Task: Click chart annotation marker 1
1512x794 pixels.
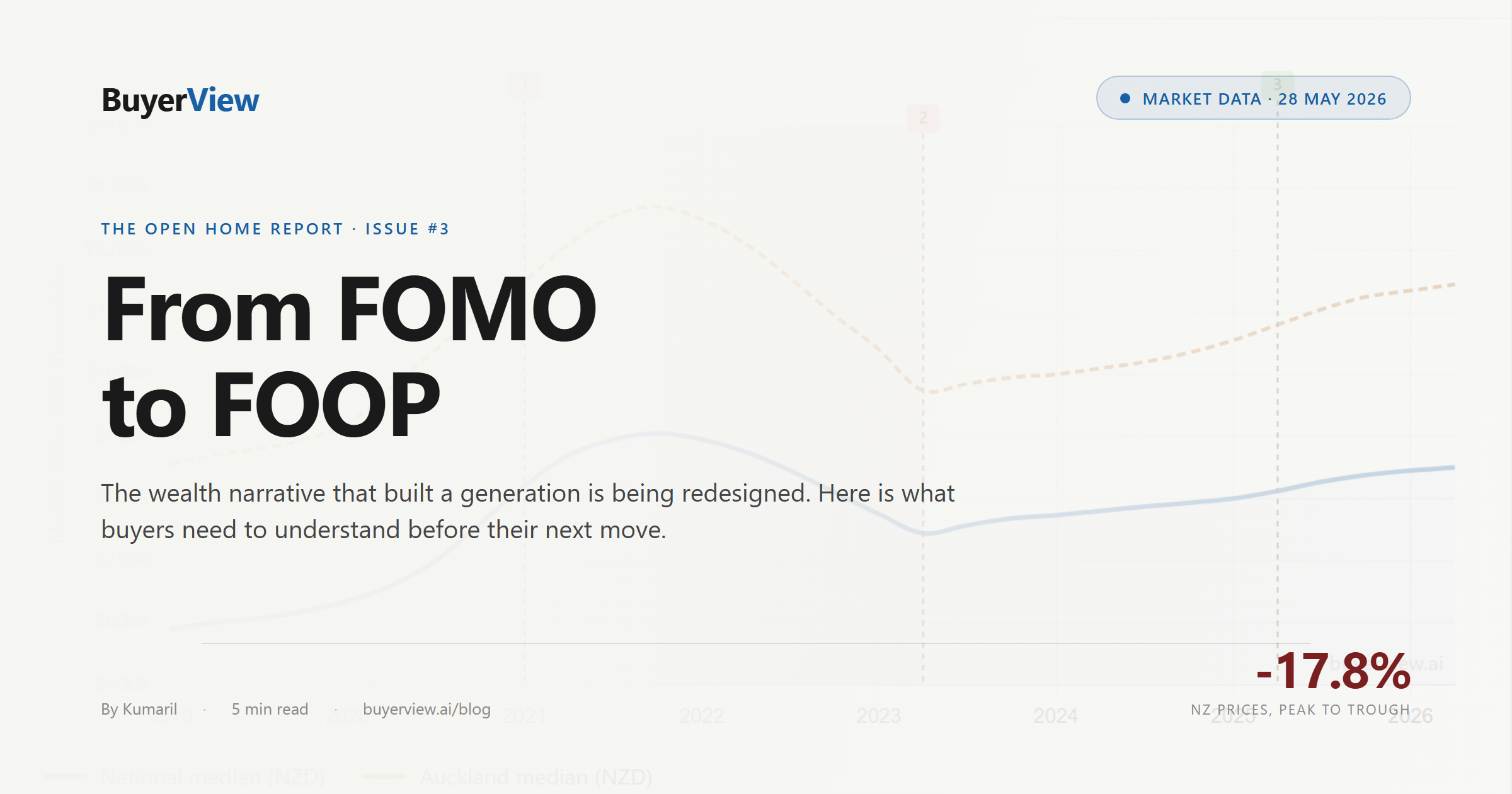Action: pyautogui.click(x=524, y=86)
